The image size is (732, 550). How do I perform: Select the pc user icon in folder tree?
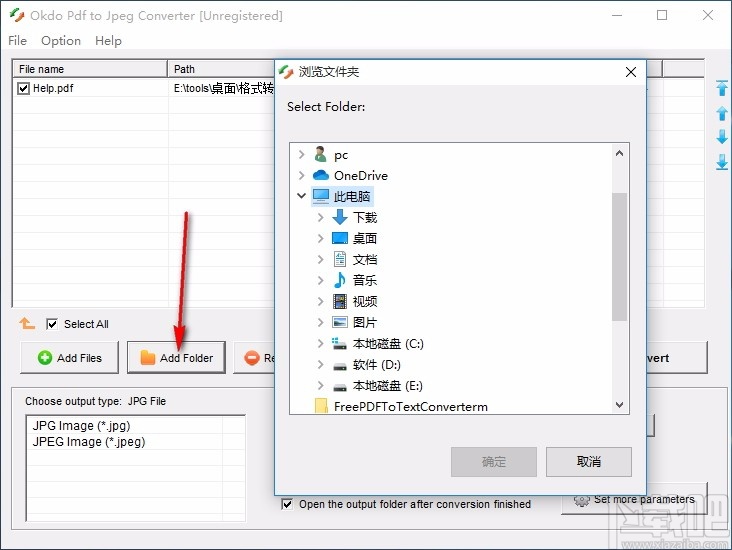pyautogui.click(x=320, y=154)
